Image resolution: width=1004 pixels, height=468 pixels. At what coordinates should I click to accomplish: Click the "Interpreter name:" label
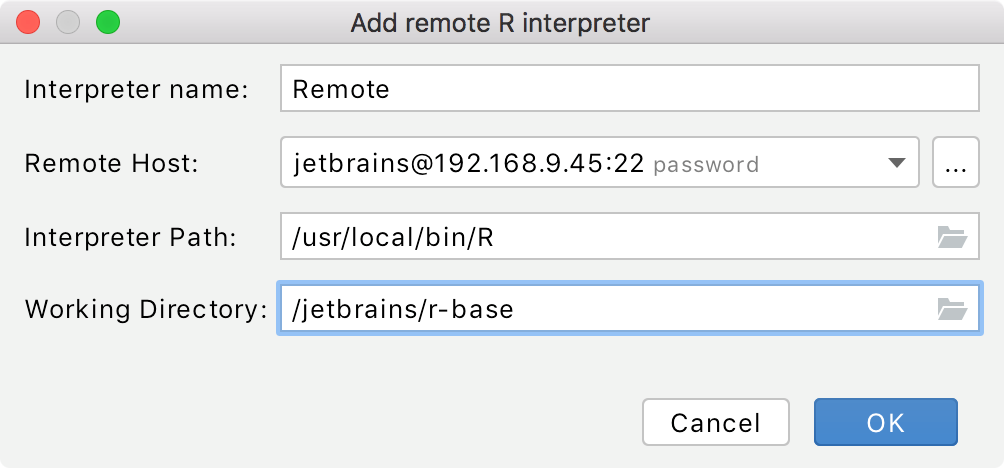tap(136, 89)
